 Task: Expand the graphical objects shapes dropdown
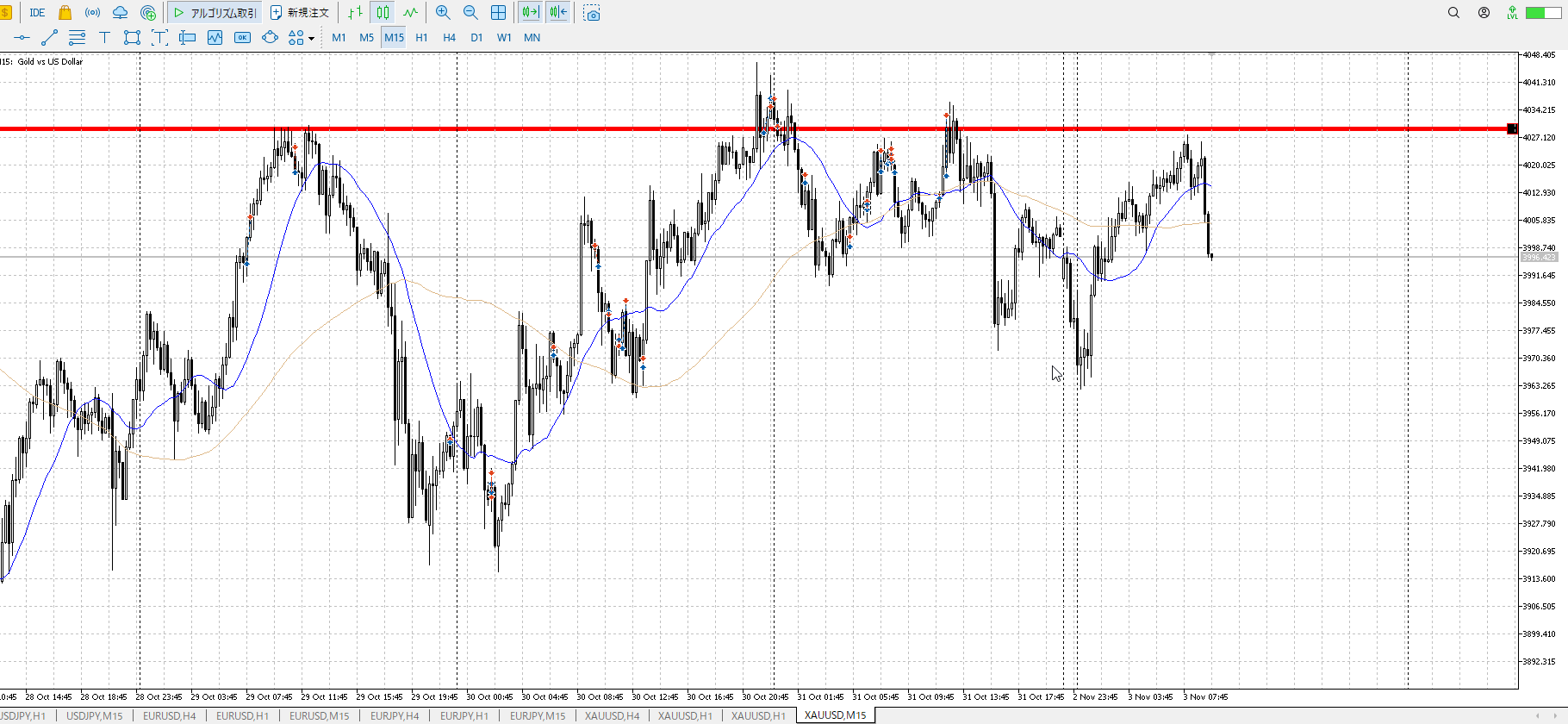tap(311, 39)
